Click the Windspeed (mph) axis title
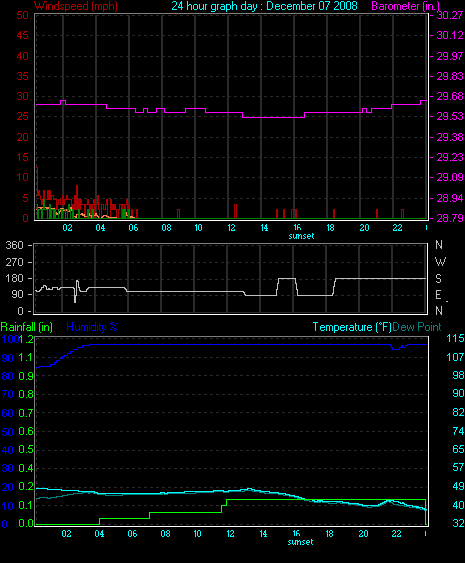The height and width of the screenshot is (563, 465). pos(76,6)
